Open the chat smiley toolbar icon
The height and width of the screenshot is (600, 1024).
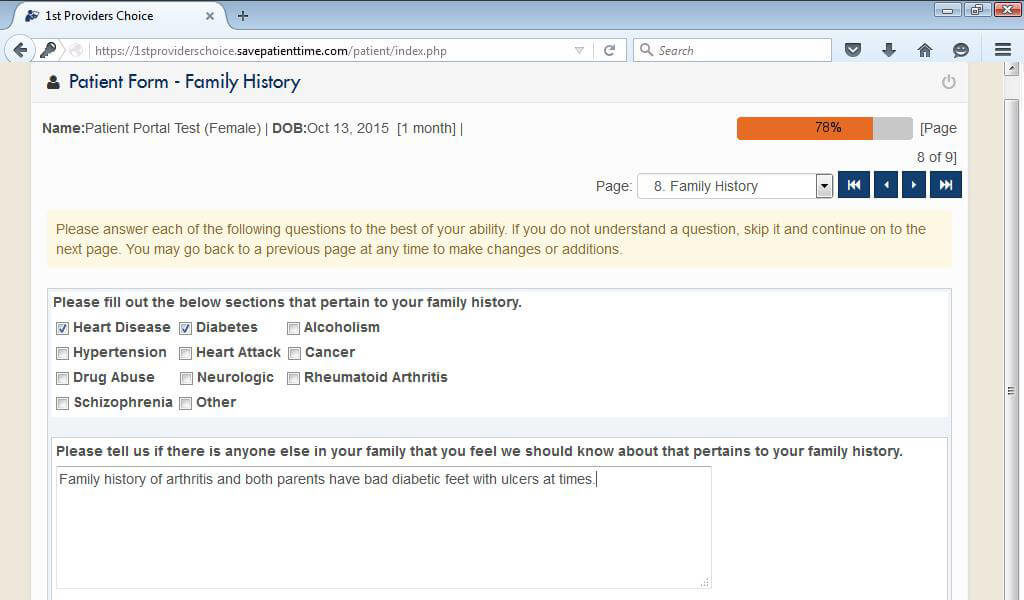[x=960, y=50]
